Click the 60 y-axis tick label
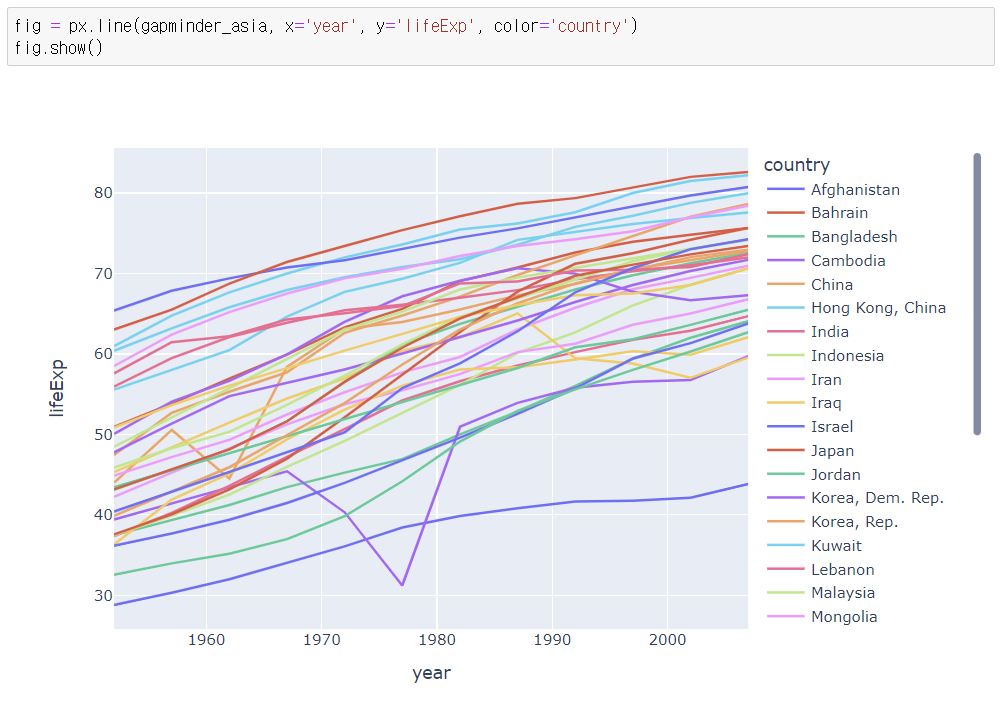Screen dimensions: 1000x703 pyautogui.click(x=103, y=354)
